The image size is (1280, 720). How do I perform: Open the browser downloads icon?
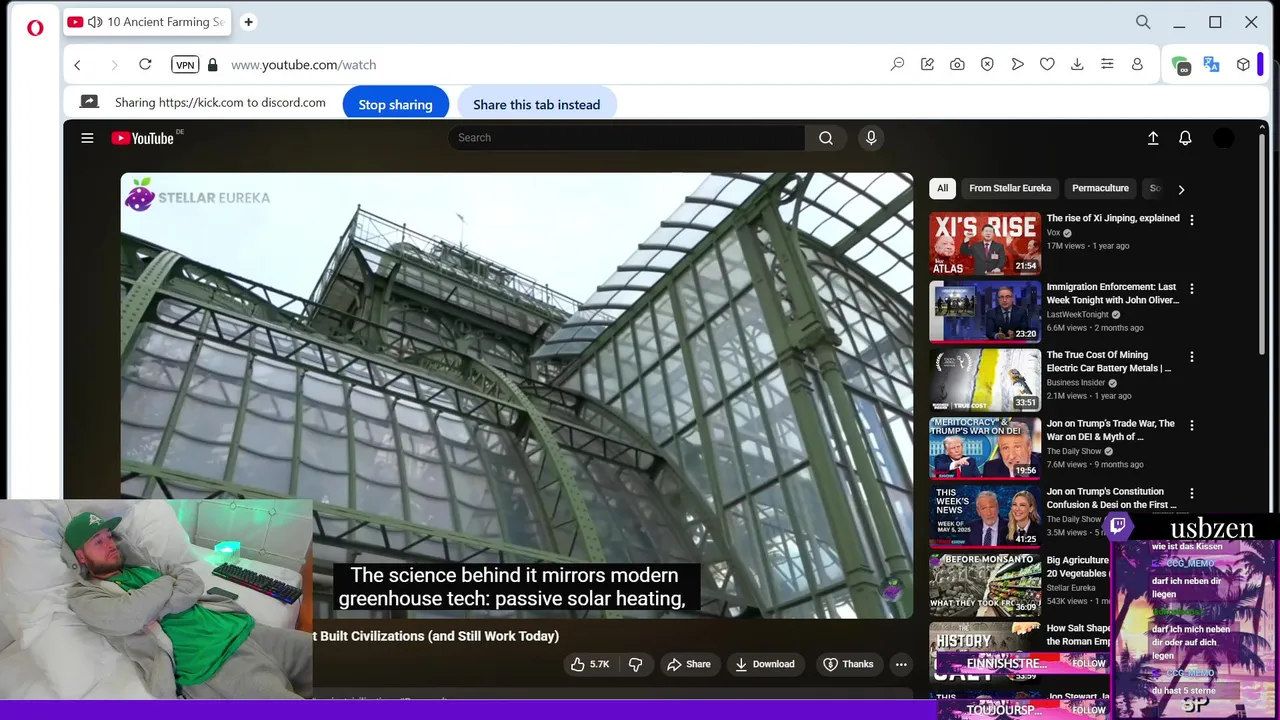click(x=1077, y=65)
